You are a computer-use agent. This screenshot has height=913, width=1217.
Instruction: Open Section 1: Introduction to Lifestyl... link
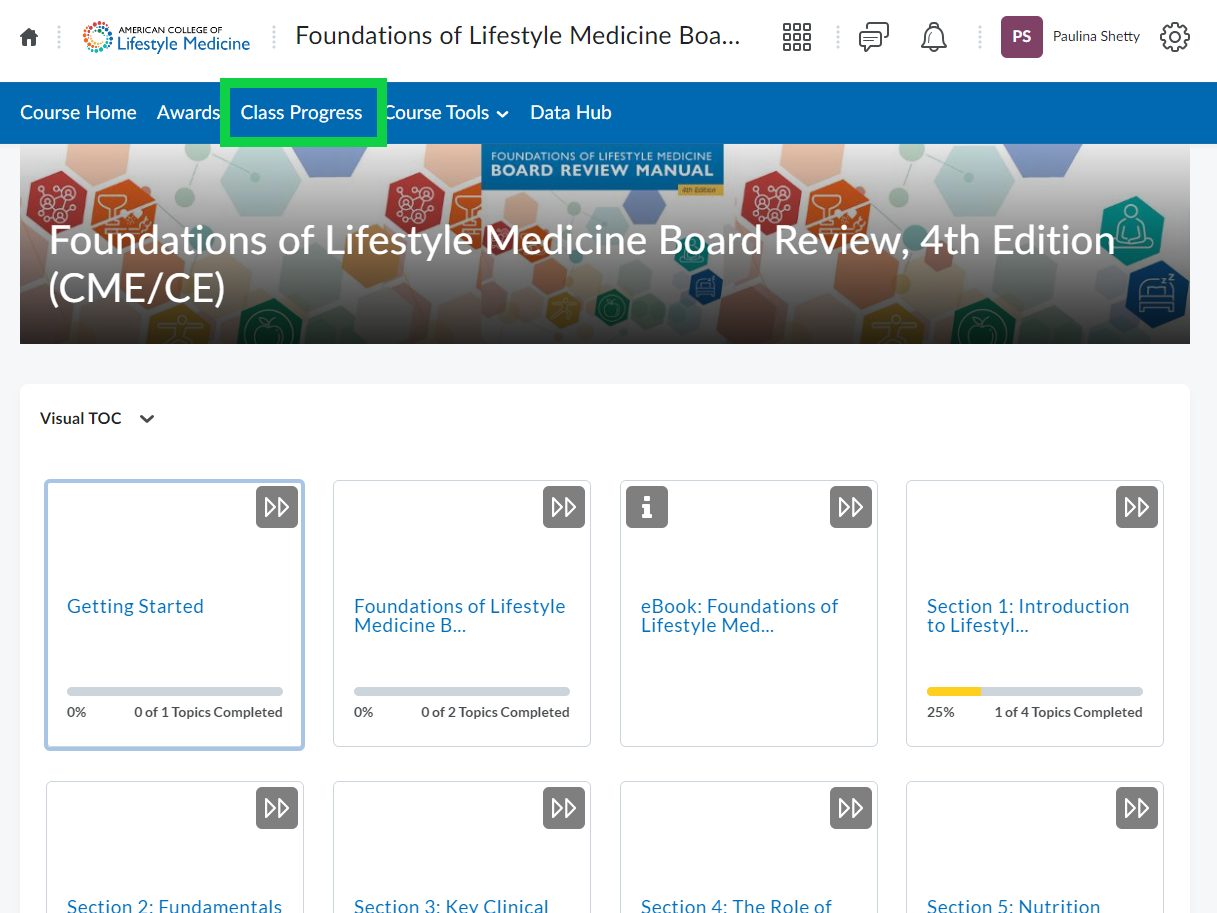coord(1028,616)
